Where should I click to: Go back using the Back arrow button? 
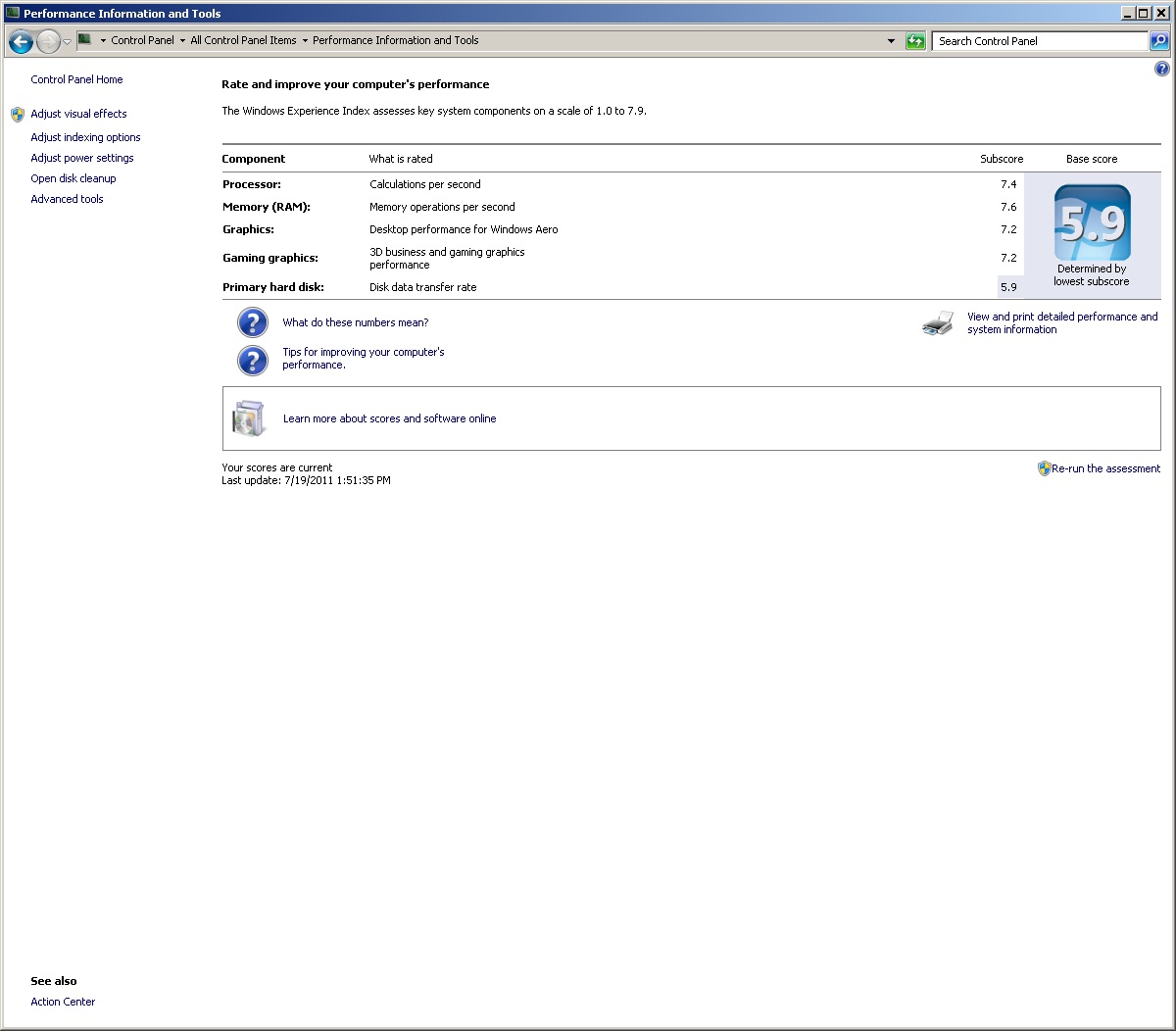21,41
